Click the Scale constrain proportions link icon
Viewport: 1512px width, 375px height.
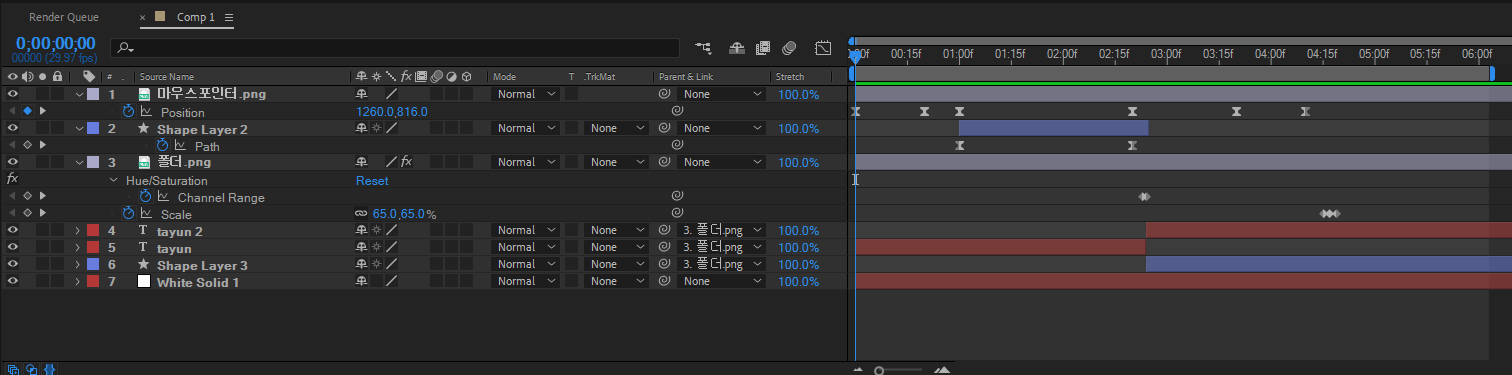point(362,214)
